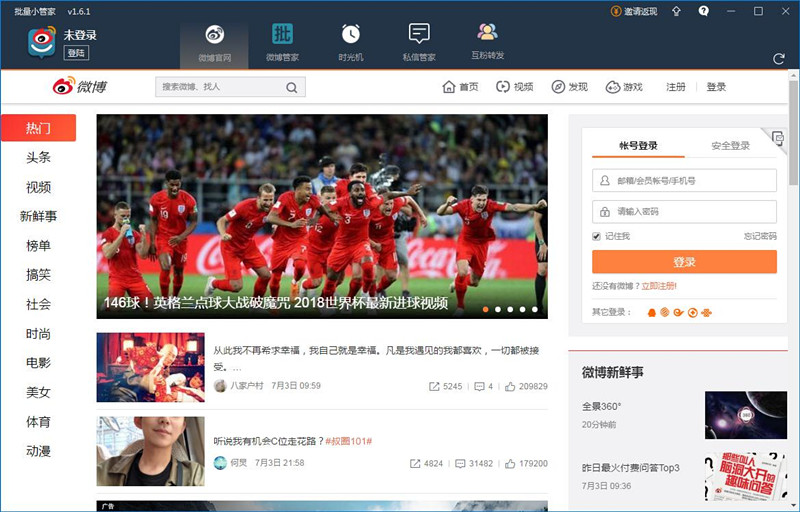Switch to QR code login corner icon
Image resolution: width=800 pixels, height=512 pixels.
[777, 138]
